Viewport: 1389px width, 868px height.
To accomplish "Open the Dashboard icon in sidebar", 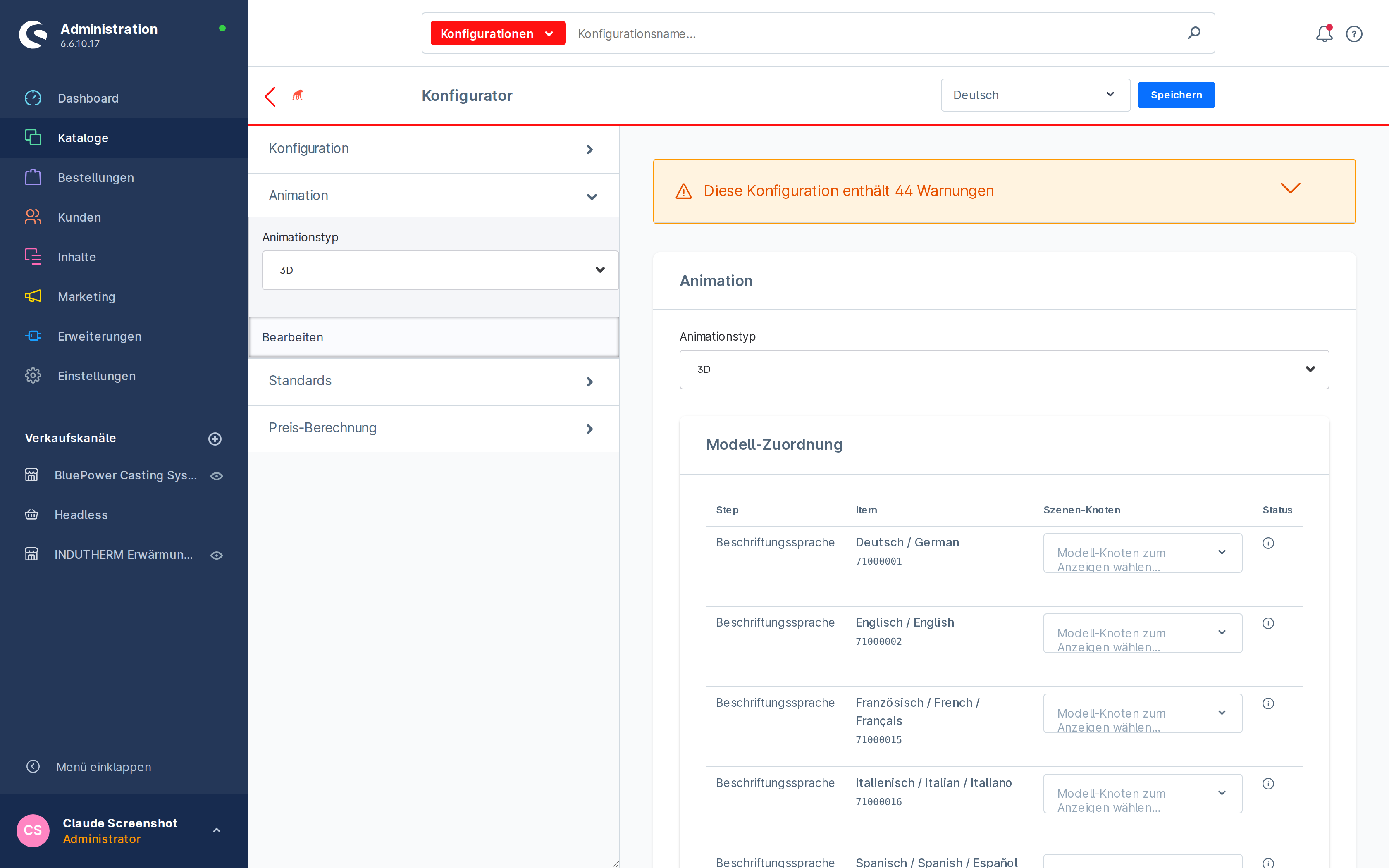I will [33, 98].
